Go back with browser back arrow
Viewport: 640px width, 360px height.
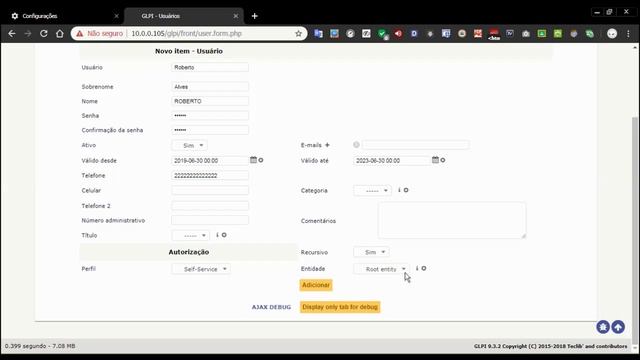12,33
